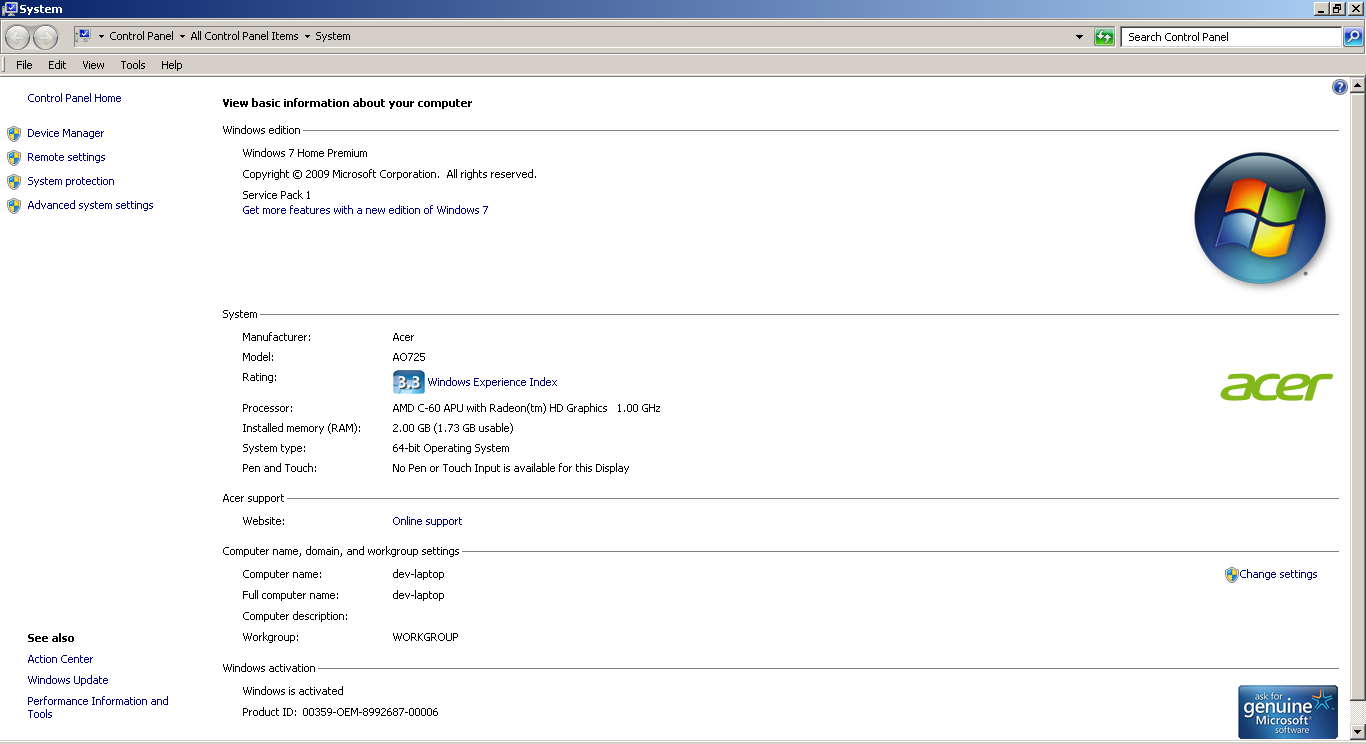Click Get more features with new edition link

(x=365, y=210)
